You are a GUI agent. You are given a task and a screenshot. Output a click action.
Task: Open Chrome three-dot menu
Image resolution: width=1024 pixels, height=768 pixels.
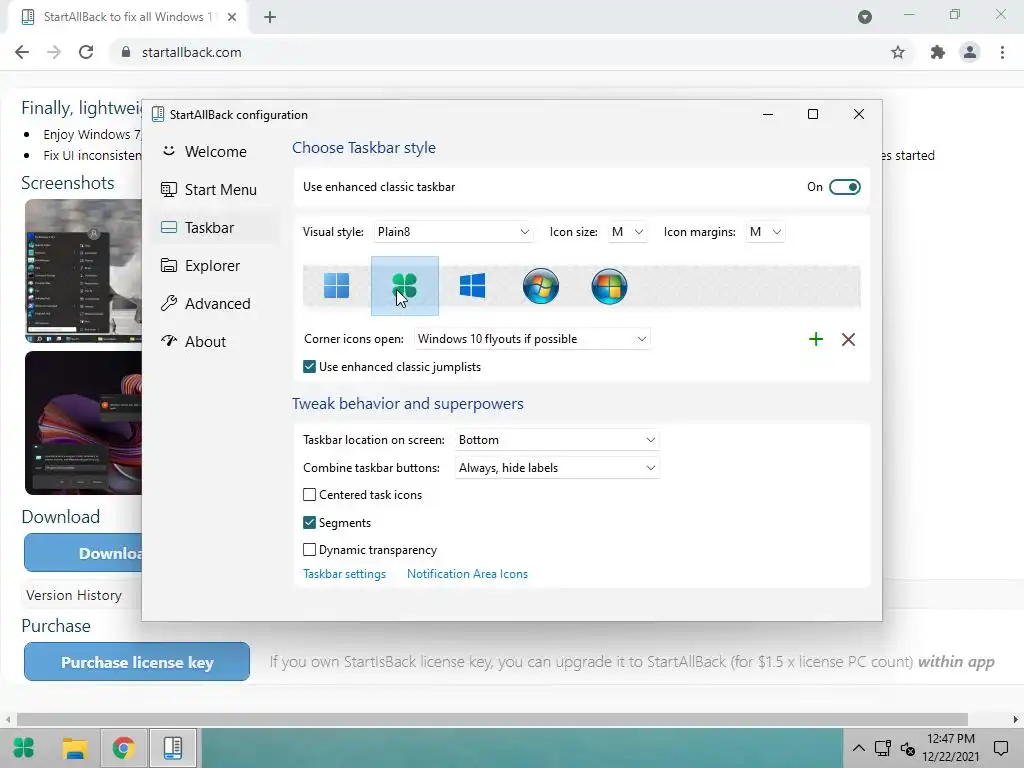coord(1002,52)
